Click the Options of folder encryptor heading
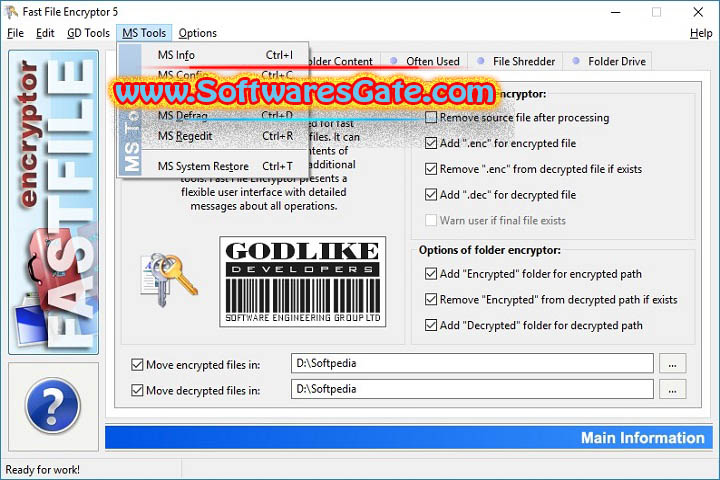720x480 pixels. 489,250
